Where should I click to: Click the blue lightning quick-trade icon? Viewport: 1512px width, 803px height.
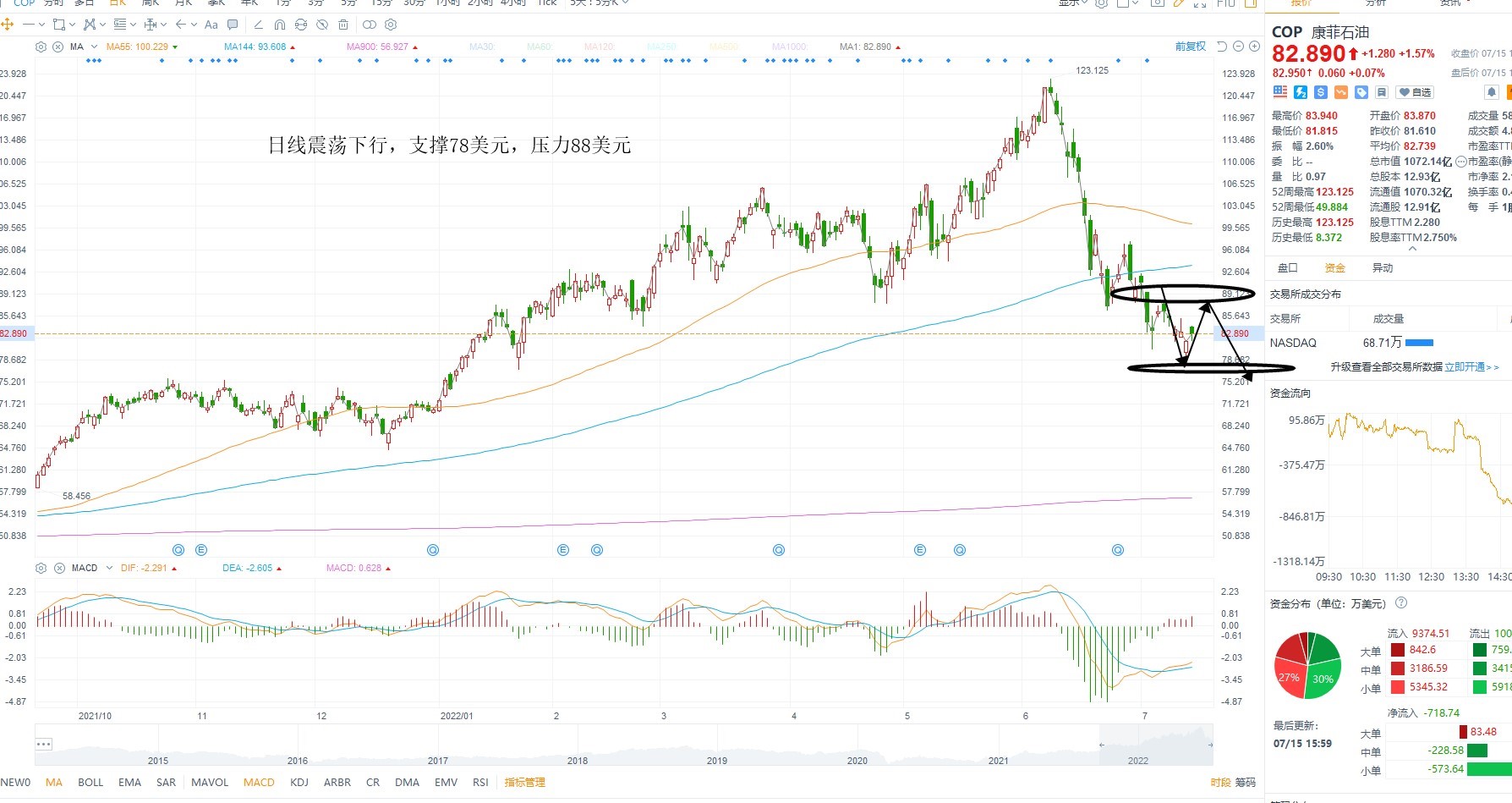tap(1301, 92)
